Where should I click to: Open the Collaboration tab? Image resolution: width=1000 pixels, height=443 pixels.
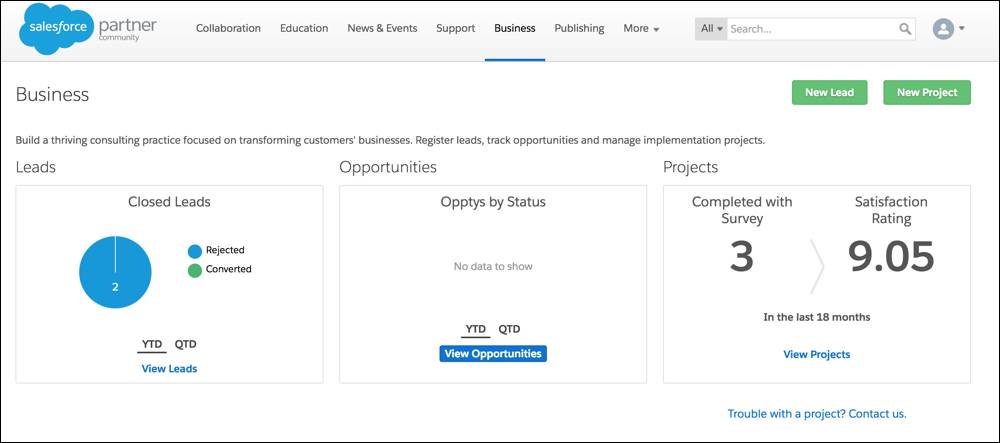tap(228, 29)
